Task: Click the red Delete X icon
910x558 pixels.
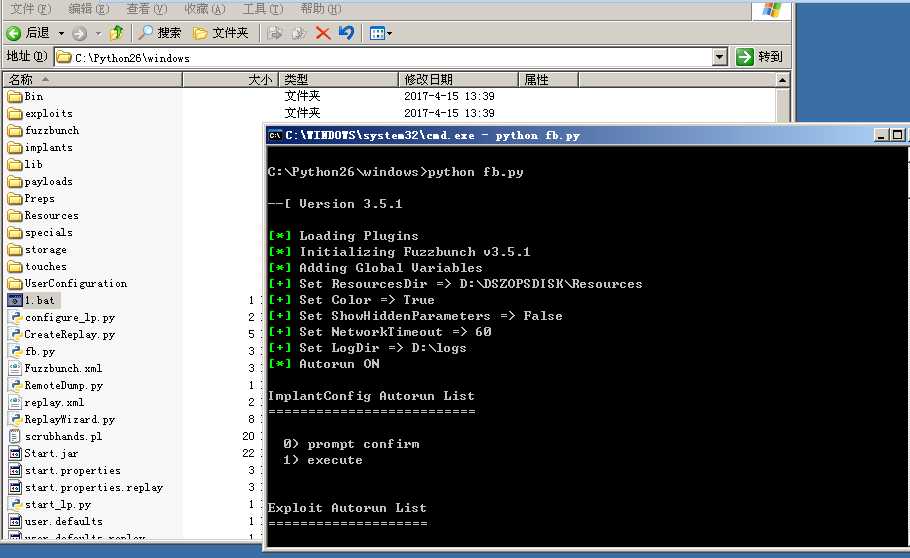Action: pos(323,33)
